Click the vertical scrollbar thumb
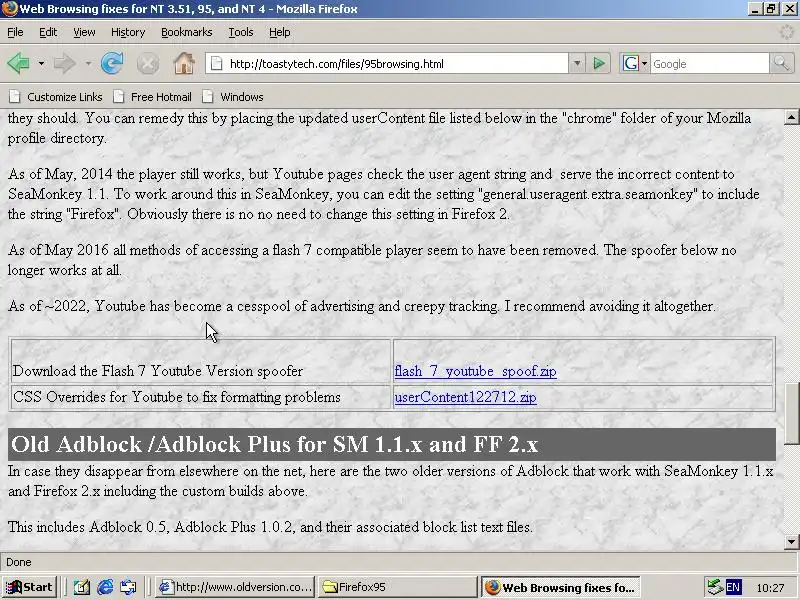 coord(791,413)
